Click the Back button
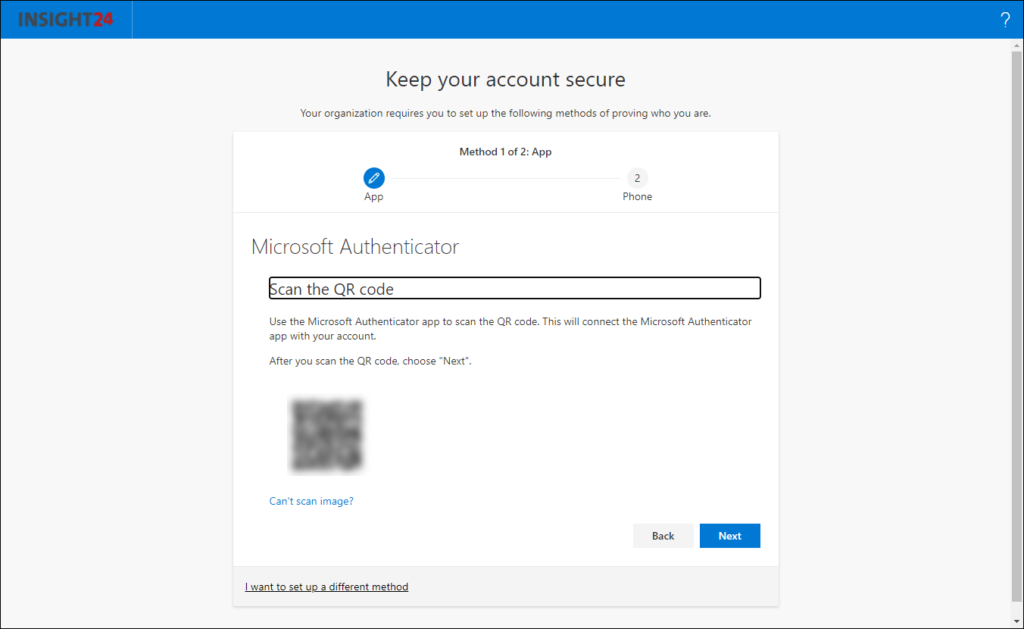The height and width of the screenshot is (629, 1024). pyautogui.click(x=663, y=535)
